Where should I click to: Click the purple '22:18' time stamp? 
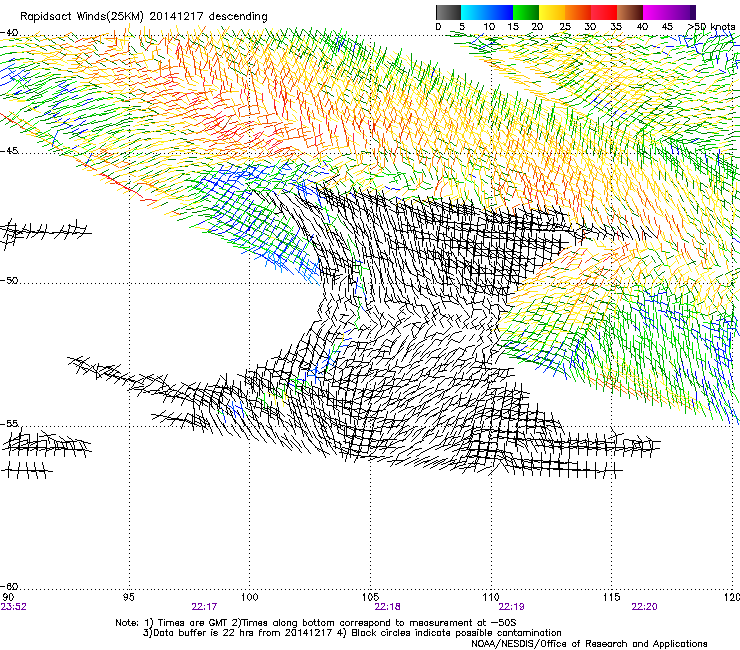coord(387,607)
